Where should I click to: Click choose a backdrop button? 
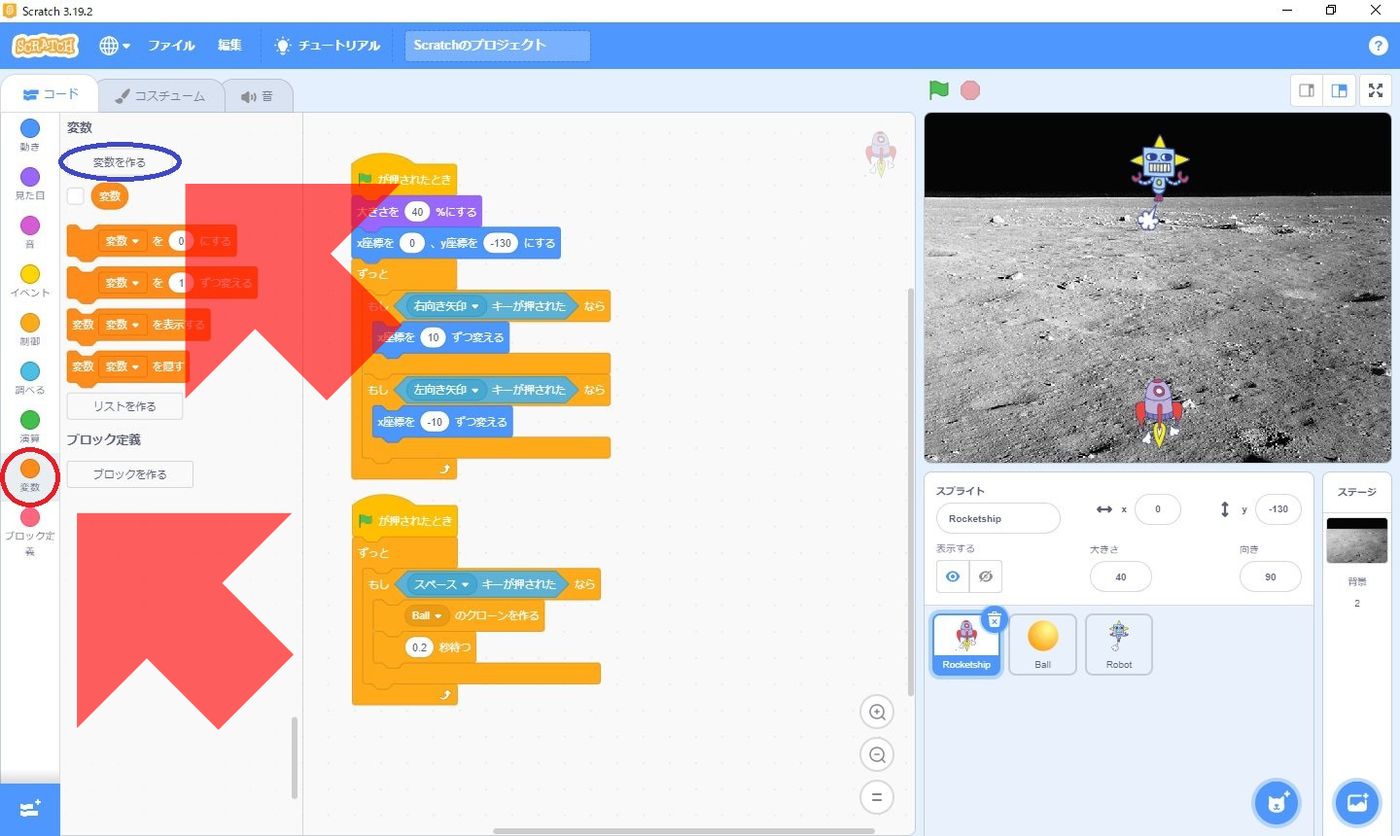pos(1356,803)
